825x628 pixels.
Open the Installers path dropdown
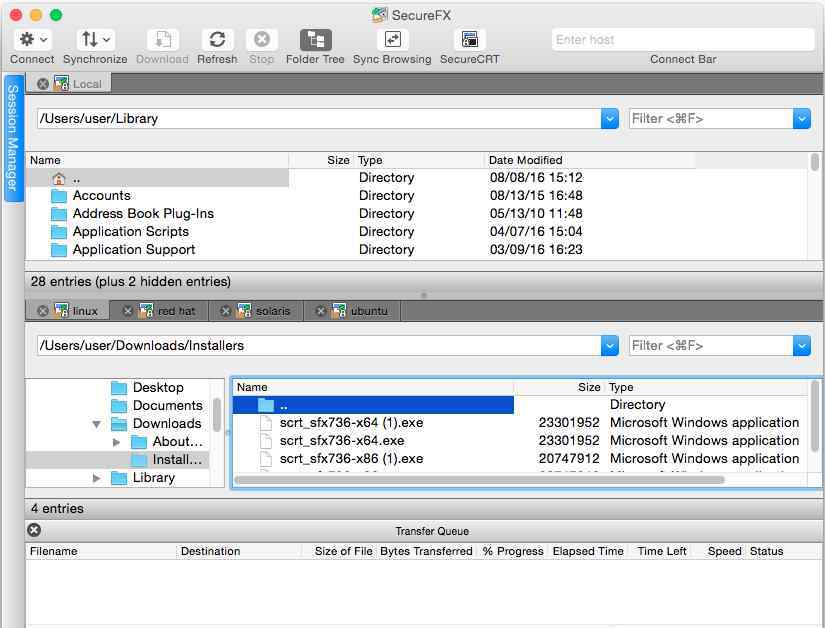[x=609, y=346]
